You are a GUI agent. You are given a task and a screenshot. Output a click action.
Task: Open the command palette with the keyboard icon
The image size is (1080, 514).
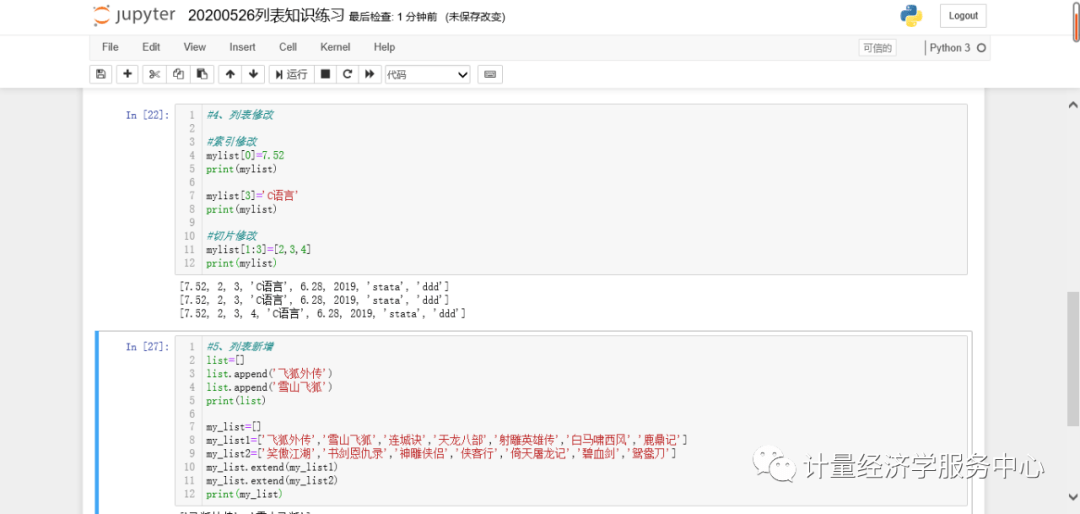tap(490, 74)
